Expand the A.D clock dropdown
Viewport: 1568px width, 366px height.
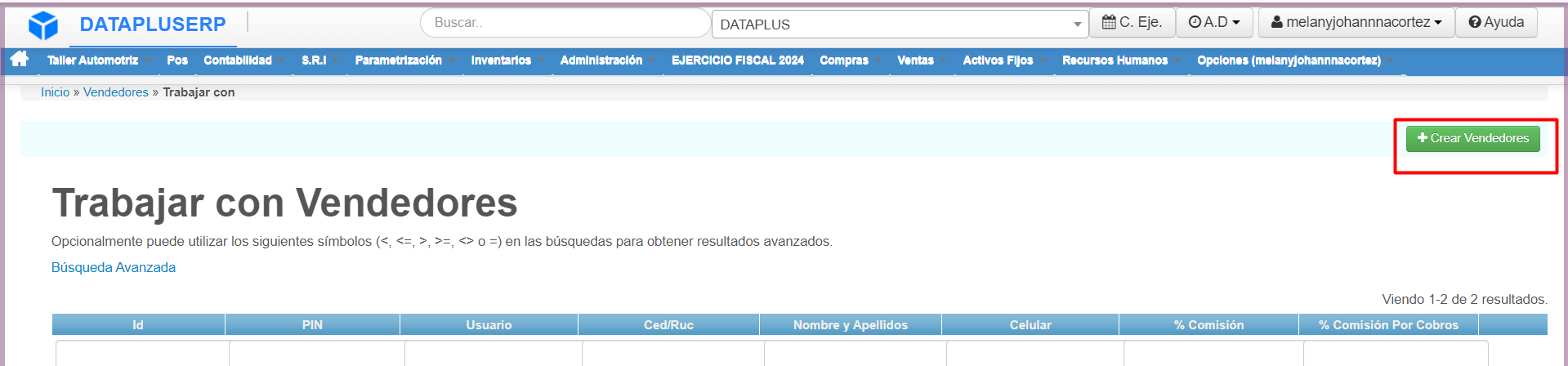click(1214, 22)
